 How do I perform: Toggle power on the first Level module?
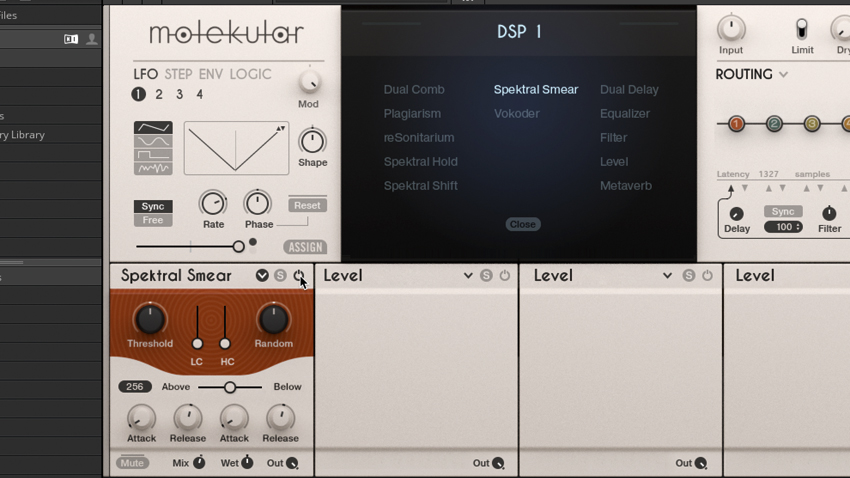point(505,275)
